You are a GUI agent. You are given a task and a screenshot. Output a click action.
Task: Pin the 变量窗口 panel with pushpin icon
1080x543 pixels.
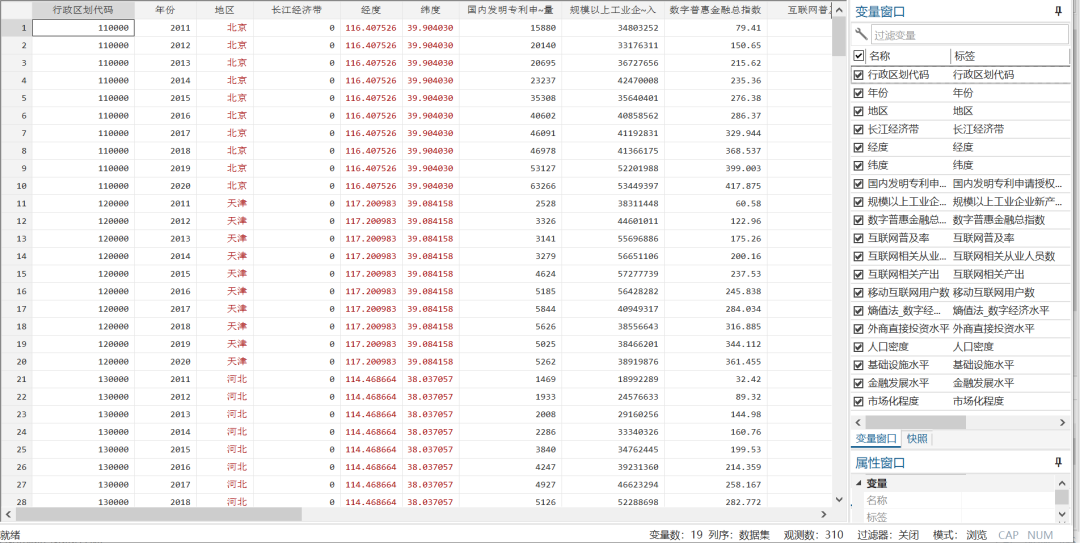tap(1057, 11)
